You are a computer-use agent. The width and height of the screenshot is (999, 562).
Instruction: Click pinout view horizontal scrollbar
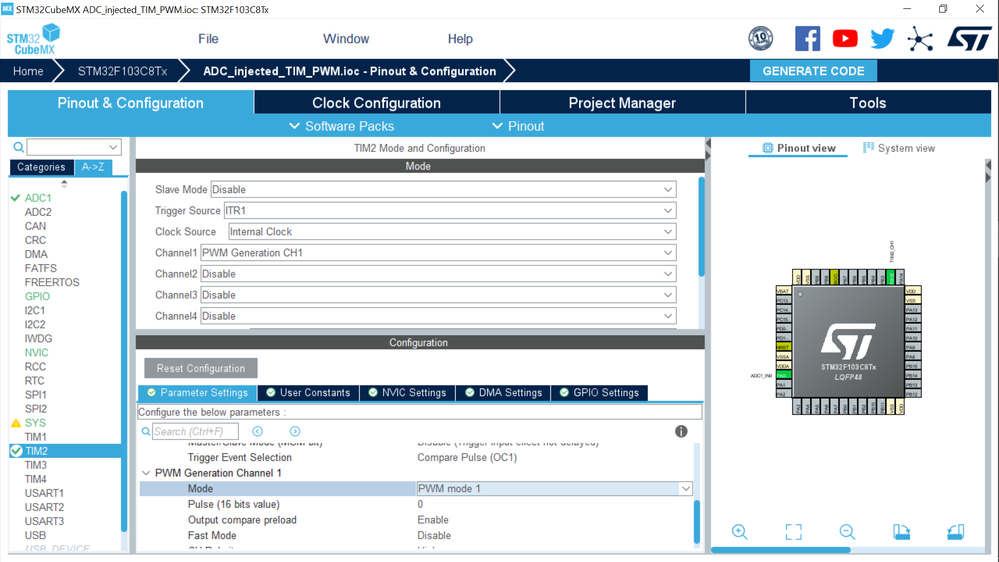pos(780,549)
